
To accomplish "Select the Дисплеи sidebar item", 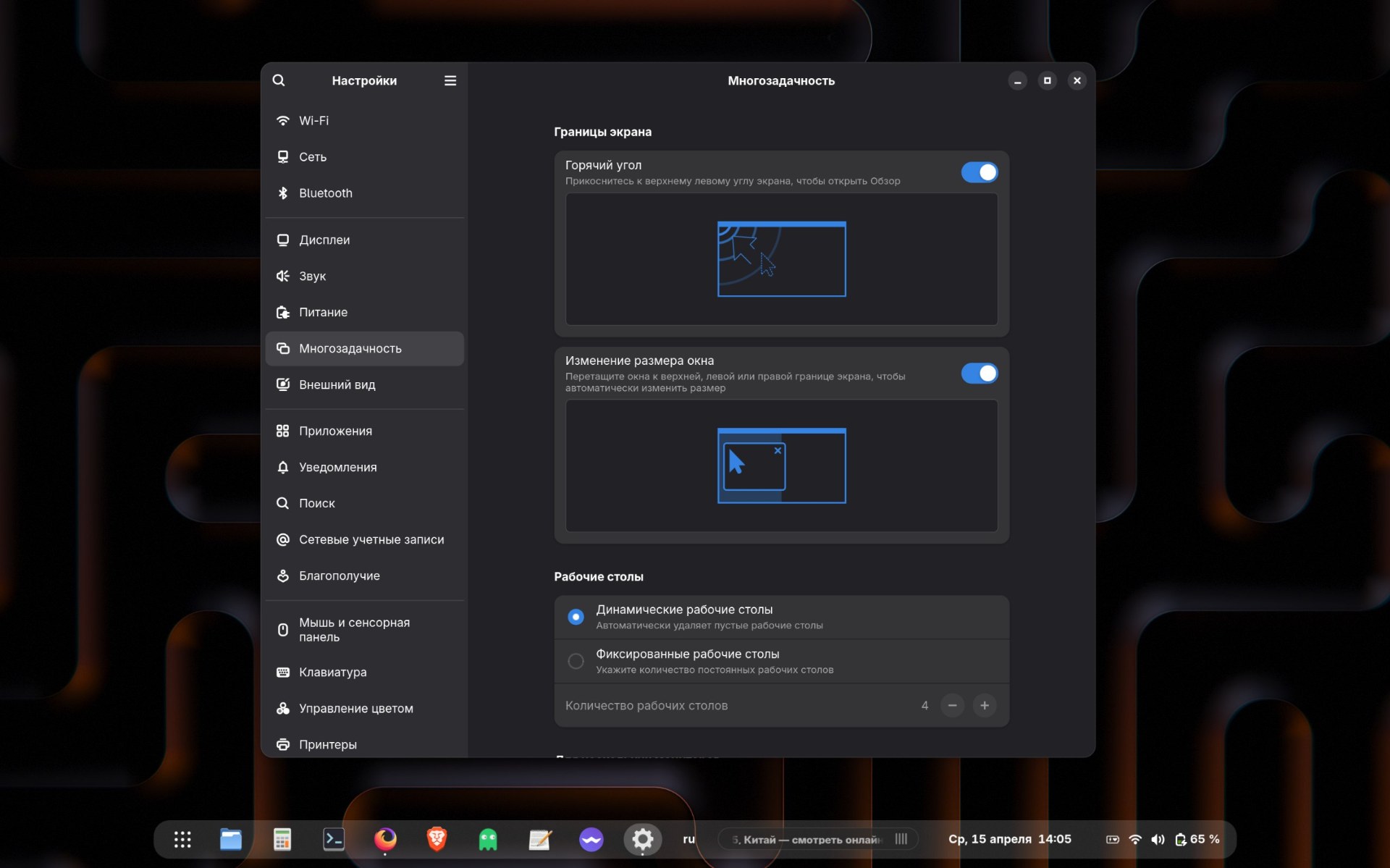I will [324, 240].
